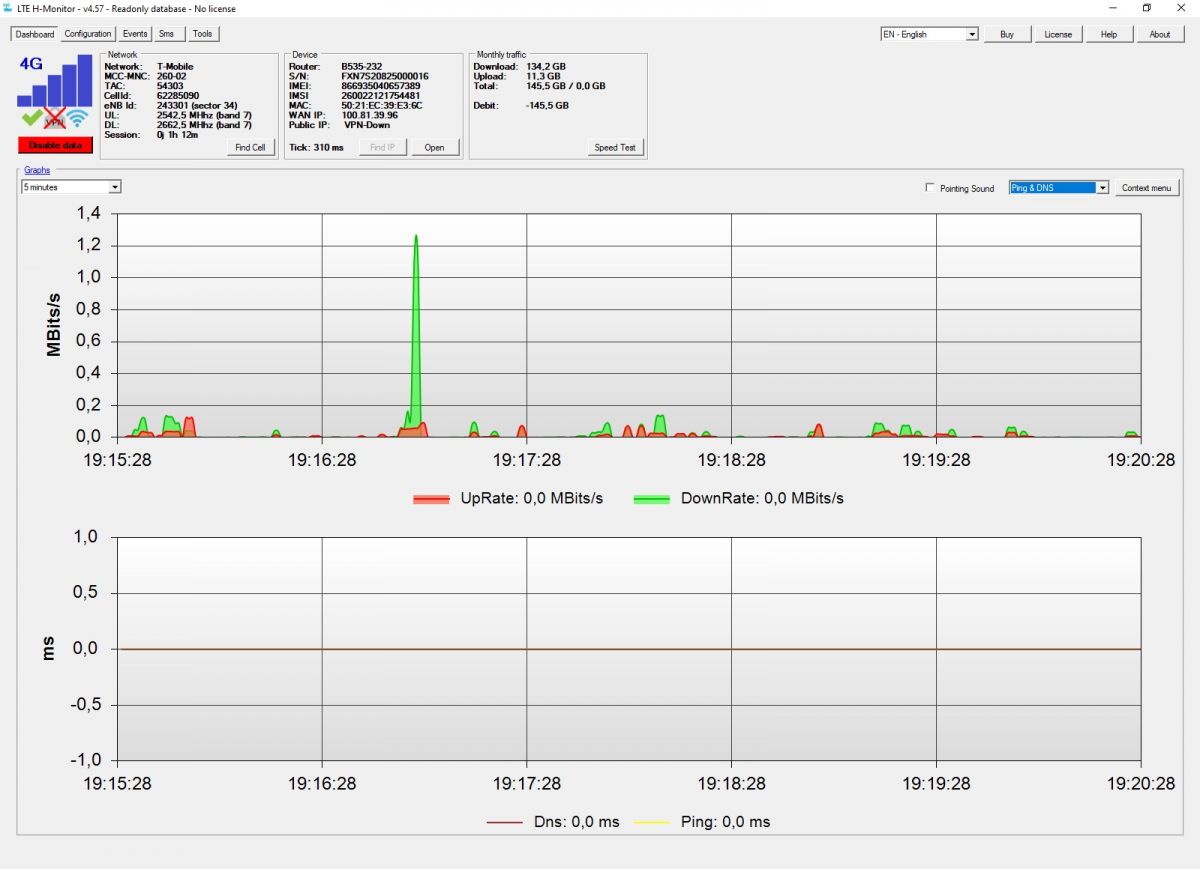Click the Total value 145,5 GB / 0,0 GB
The image size is (1200, 869).
tap(566, 86)
